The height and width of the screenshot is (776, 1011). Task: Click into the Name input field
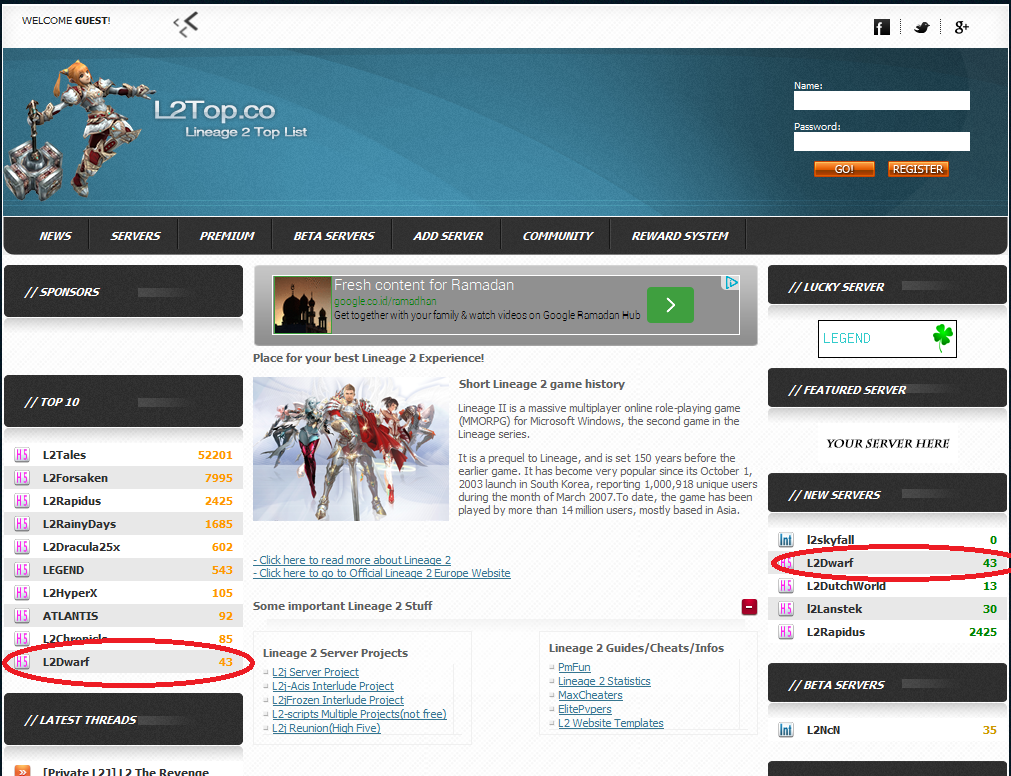[x=881, y=101]
